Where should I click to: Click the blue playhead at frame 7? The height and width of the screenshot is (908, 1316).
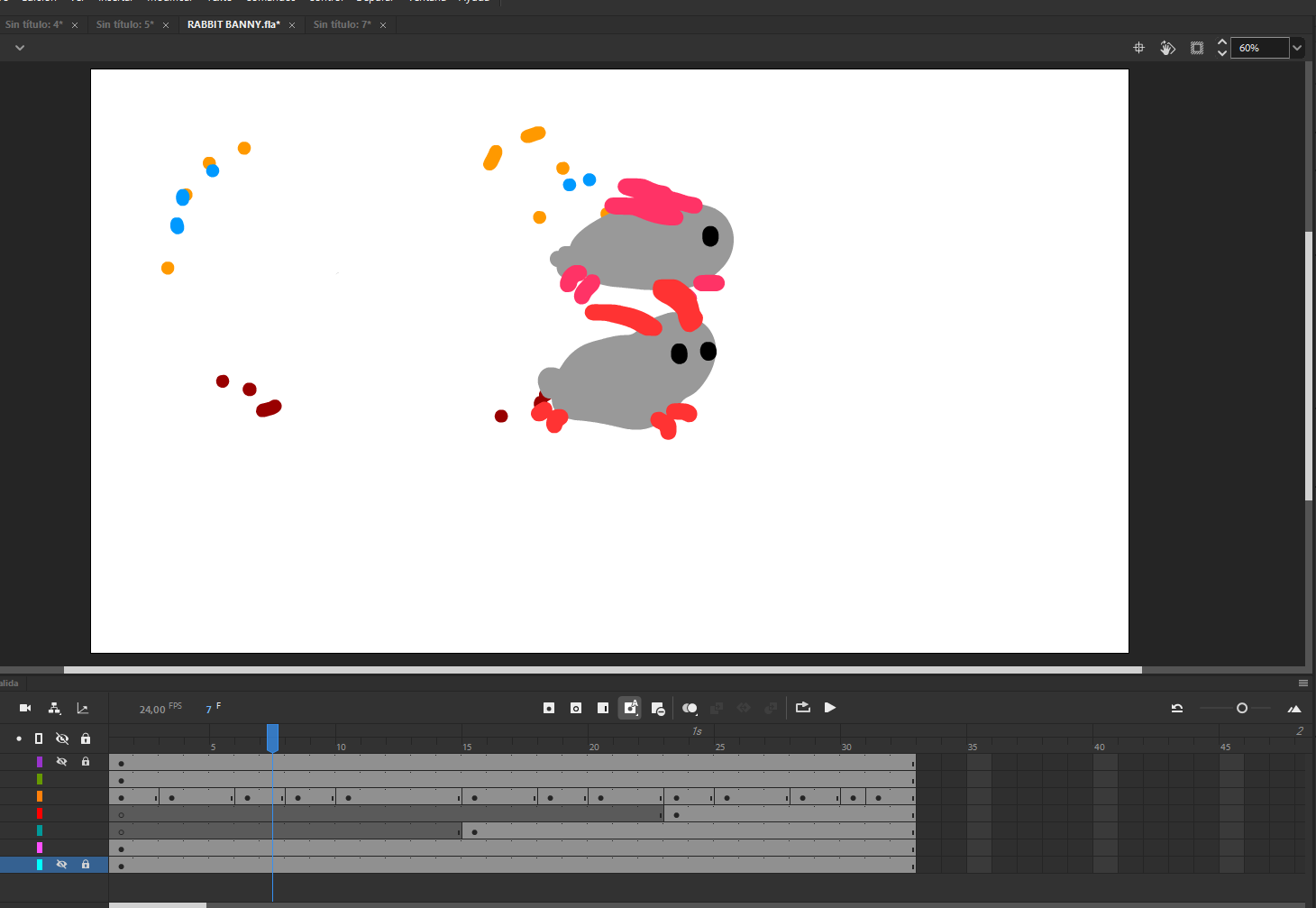[272, 738]
